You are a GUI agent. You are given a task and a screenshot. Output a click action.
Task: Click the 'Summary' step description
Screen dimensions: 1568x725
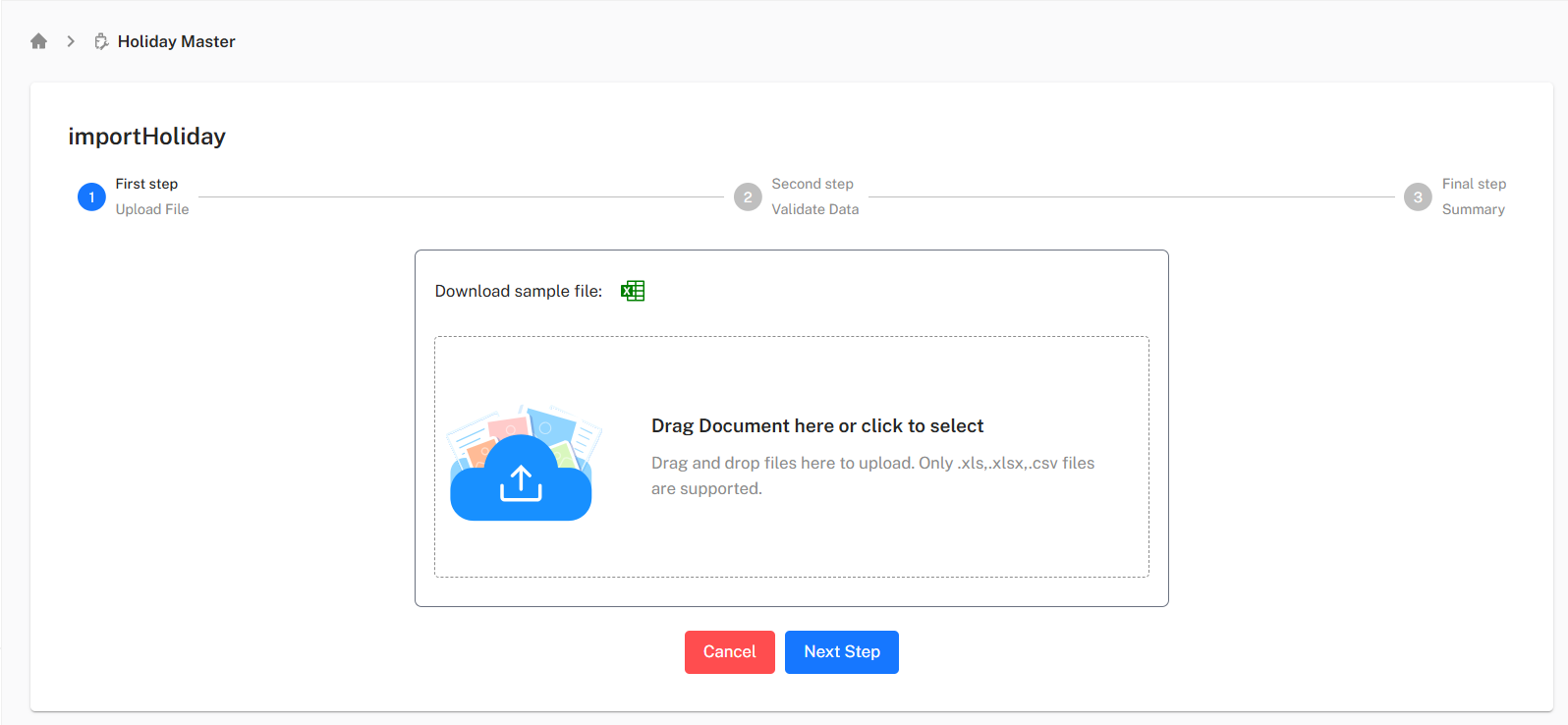[x=1473, y=209]
